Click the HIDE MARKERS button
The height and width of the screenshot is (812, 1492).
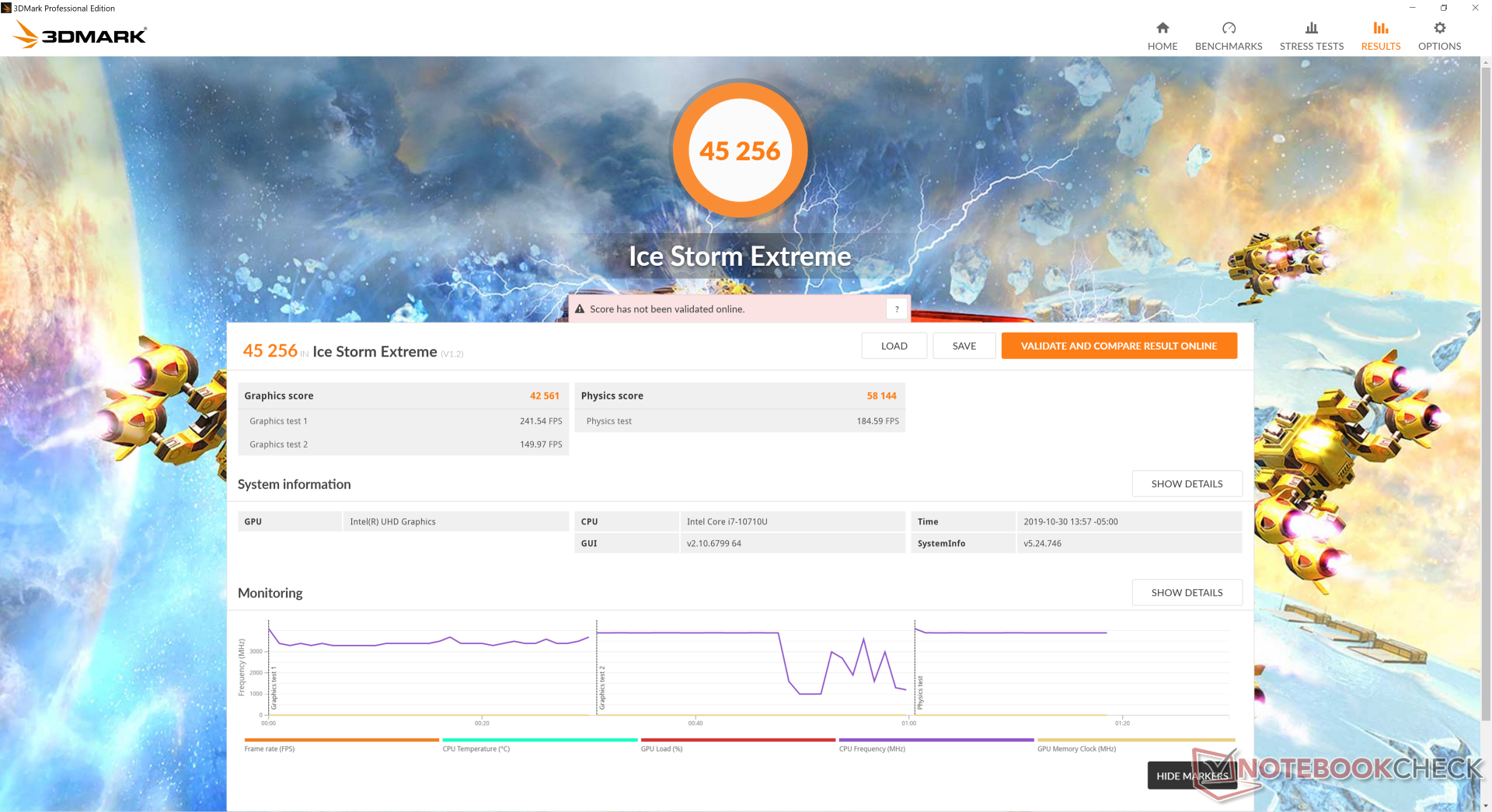pos(1192,775)
